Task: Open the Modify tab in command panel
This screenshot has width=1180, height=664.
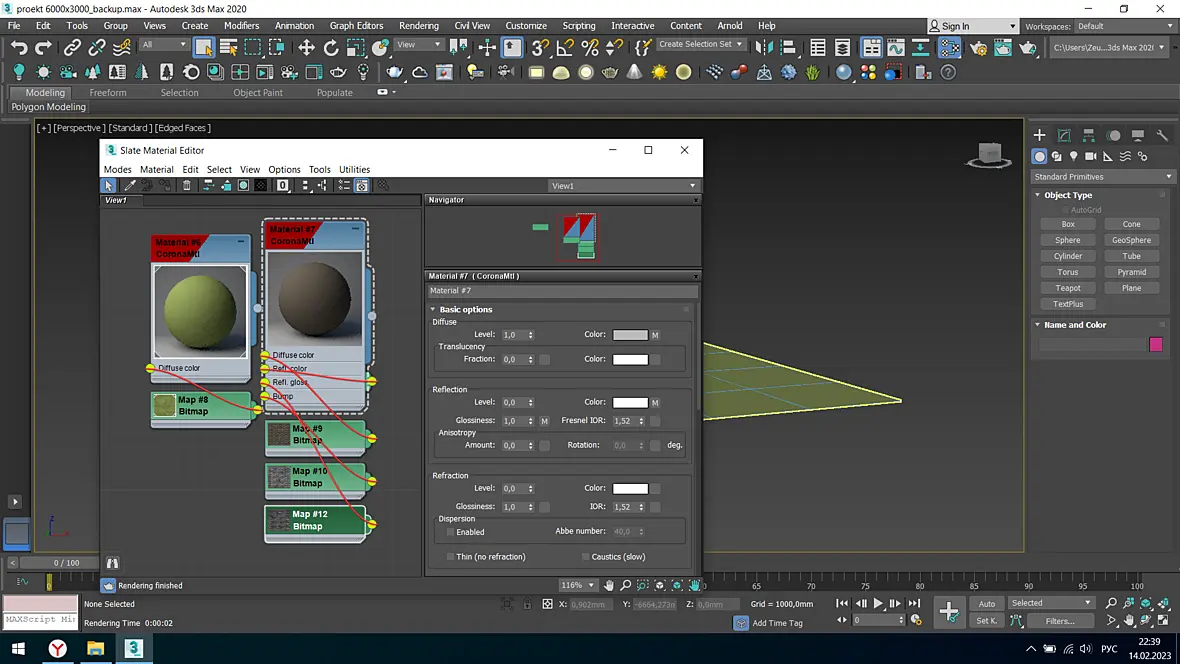Action: [1064, 136]
